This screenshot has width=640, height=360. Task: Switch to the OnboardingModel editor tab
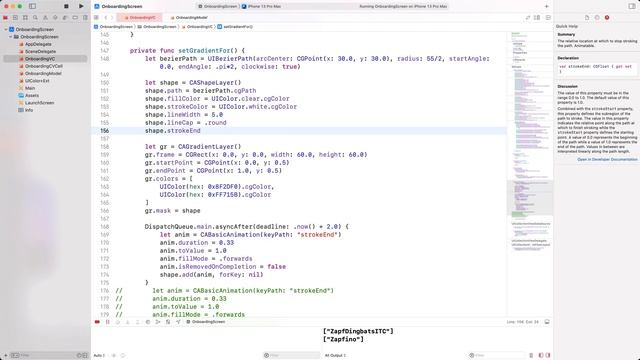coord(189,18)
